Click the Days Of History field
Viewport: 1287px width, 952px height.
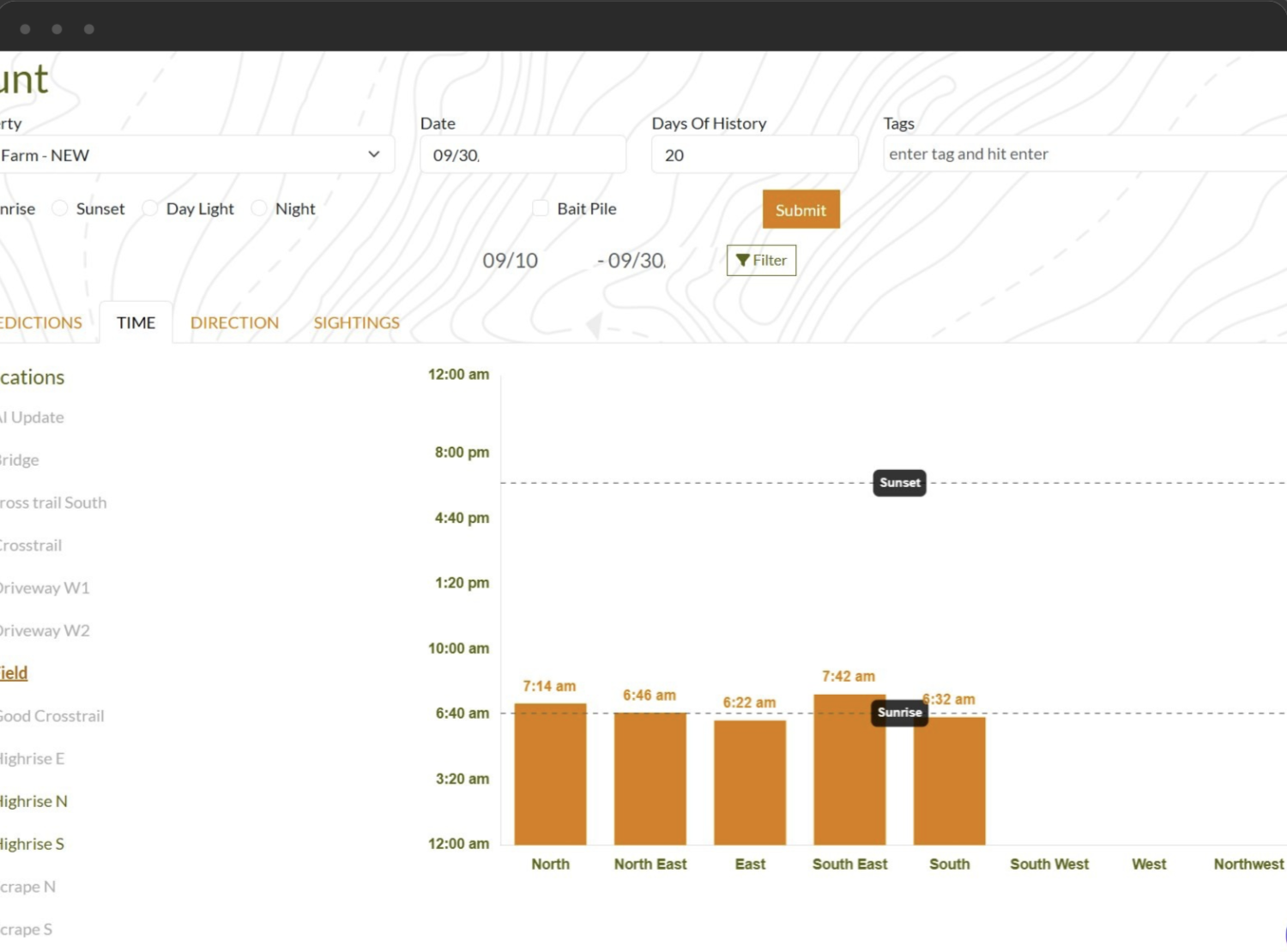(x=755, y=154)
